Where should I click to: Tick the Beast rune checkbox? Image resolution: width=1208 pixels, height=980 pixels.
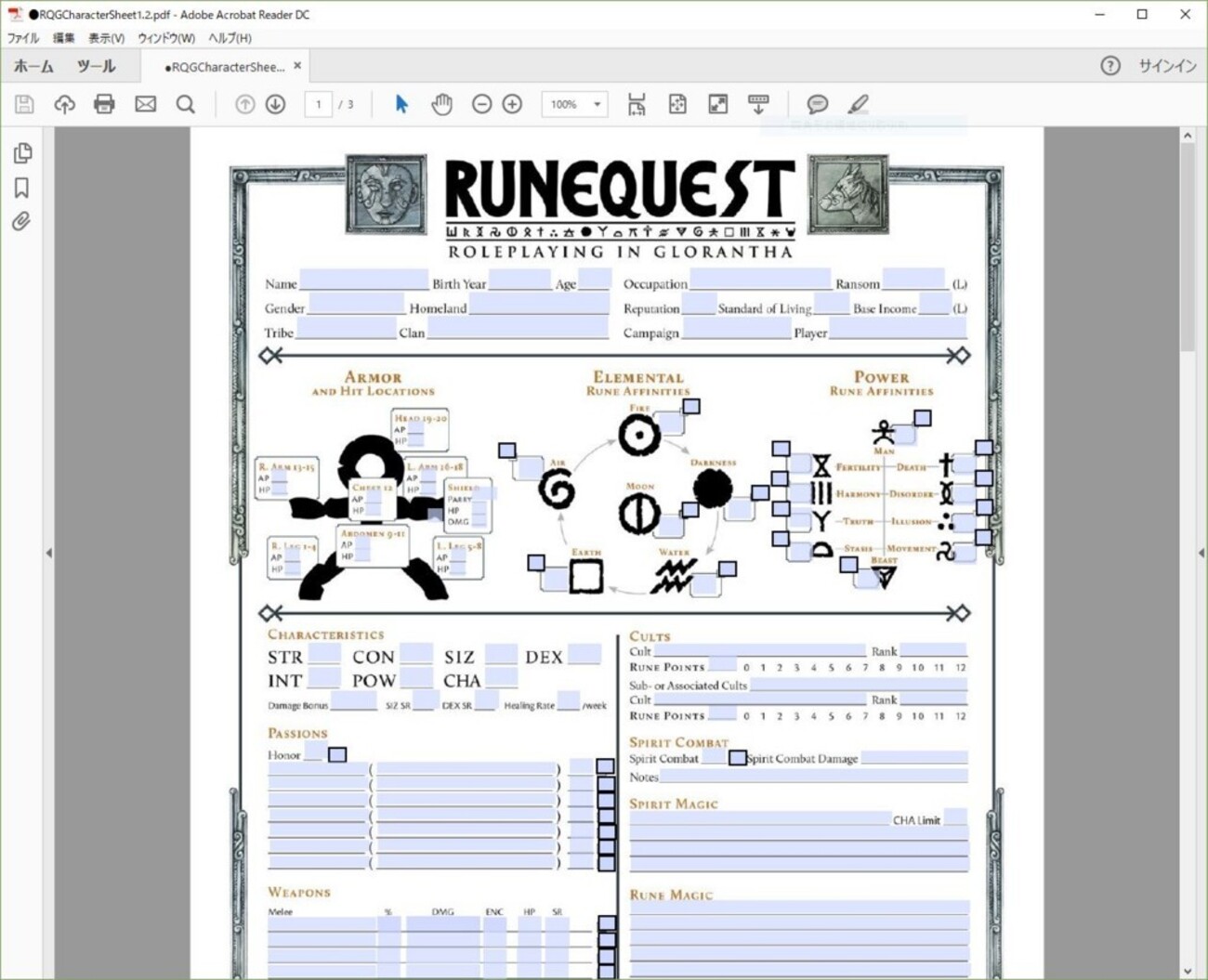[x=848, y=564]
